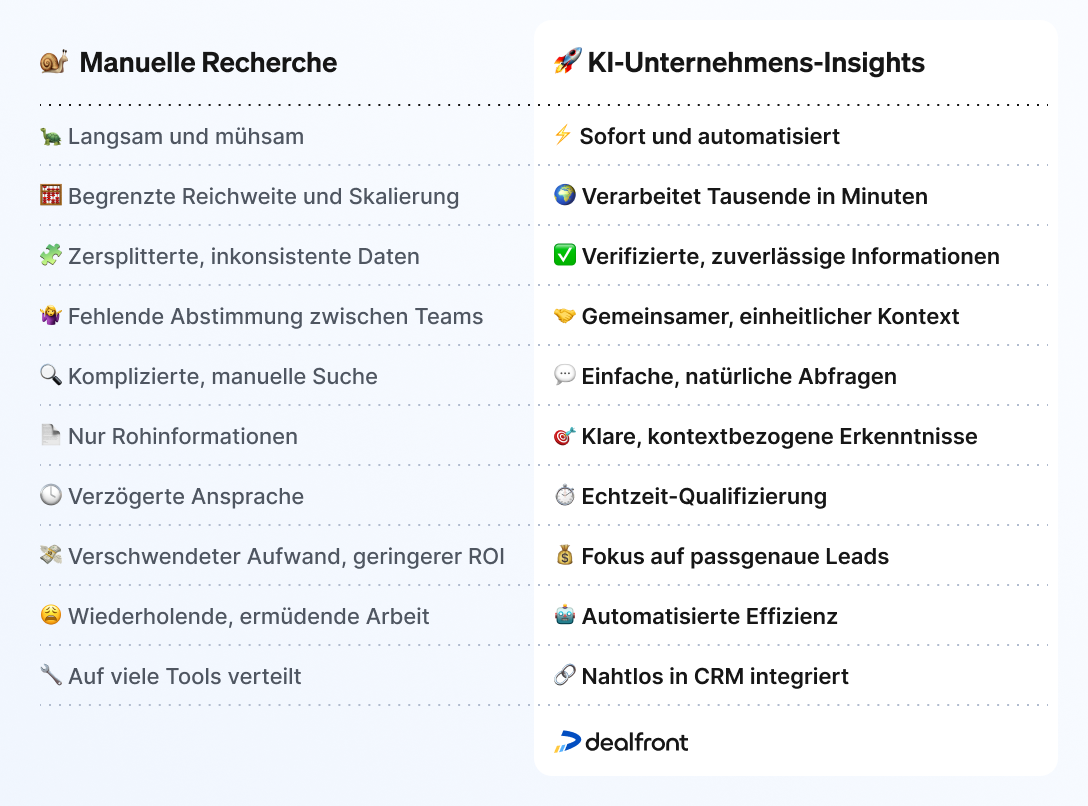Image resolution: width=1088 pixels, height=806 pixels.
Task: Click the turtle icon next to Langsam und mühsam
Action: [51, 137]
